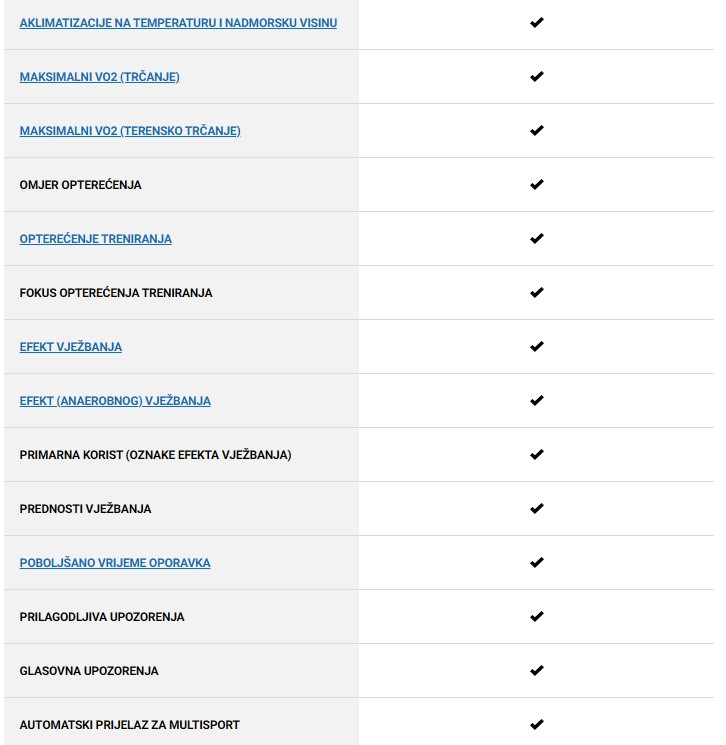Click checkmark for Opterećenje treniranja row
This screenshot has width=726, height=745.
click(x=537, y=238)
